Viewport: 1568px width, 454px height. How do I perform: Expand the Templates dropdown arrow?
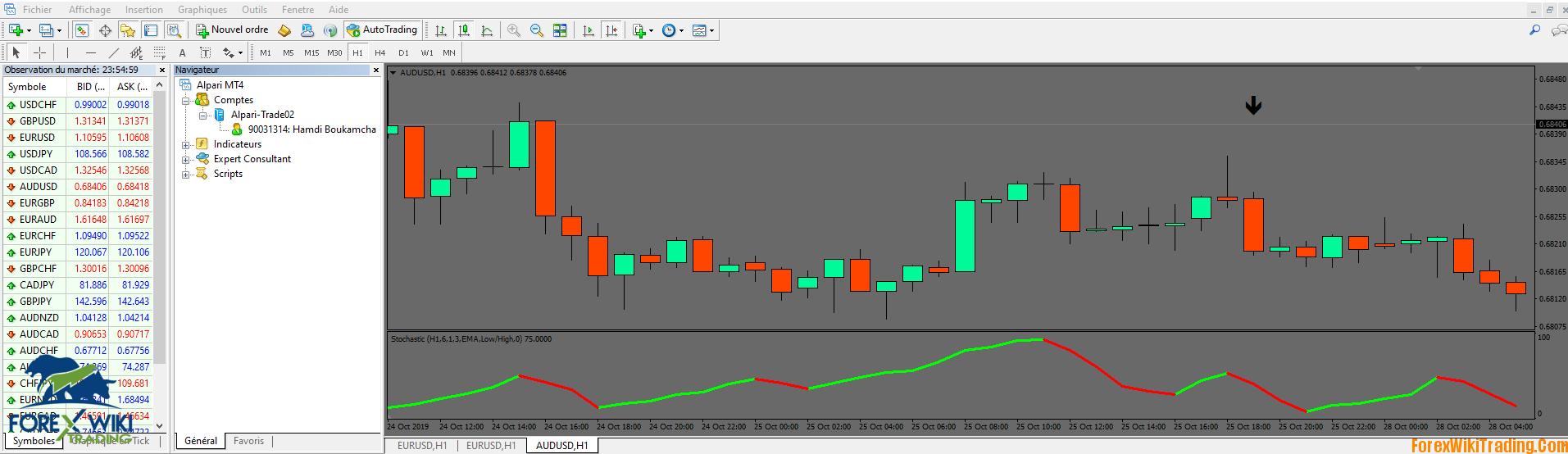point(711,30)
